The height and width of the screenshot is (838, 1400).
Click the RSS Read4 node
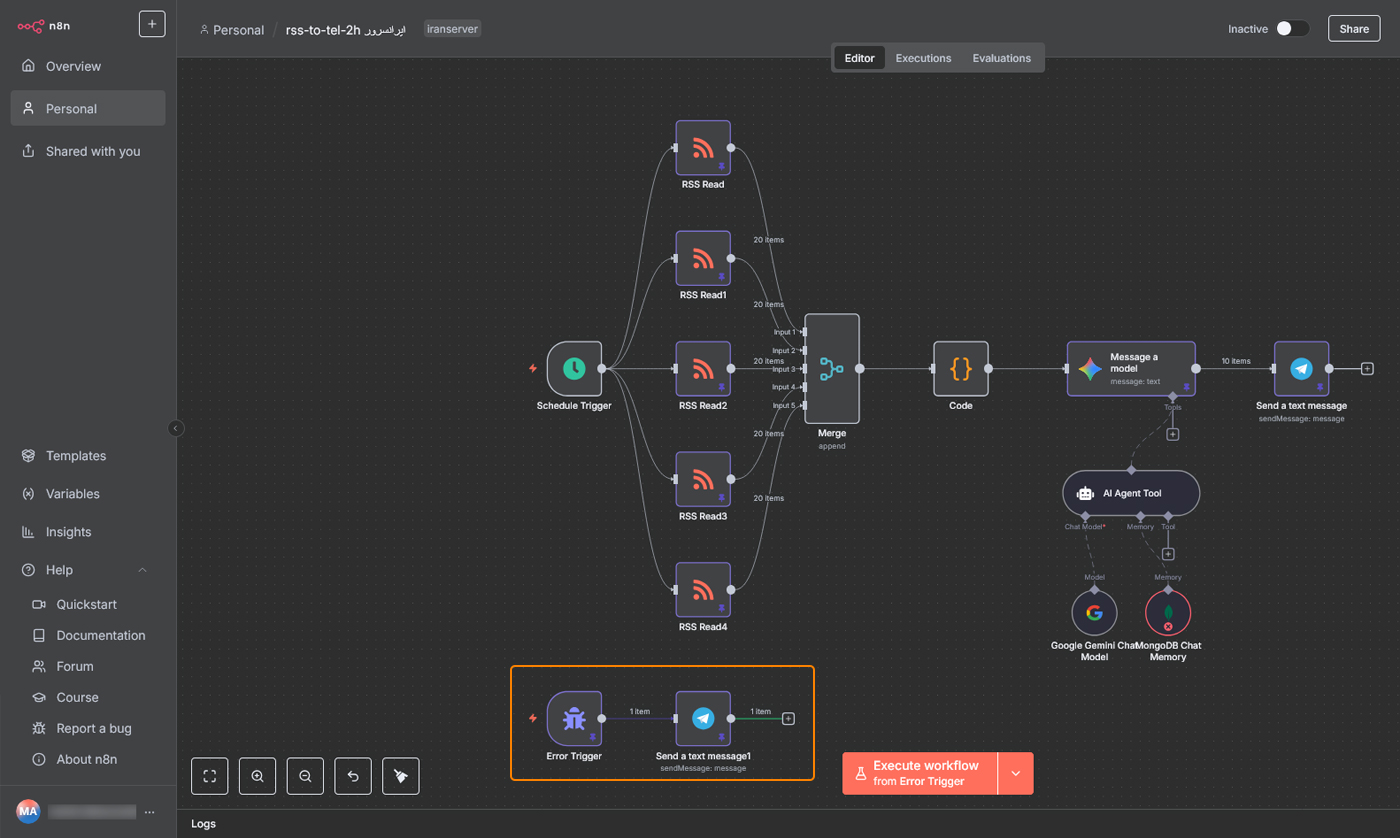[x=703, y=589]
